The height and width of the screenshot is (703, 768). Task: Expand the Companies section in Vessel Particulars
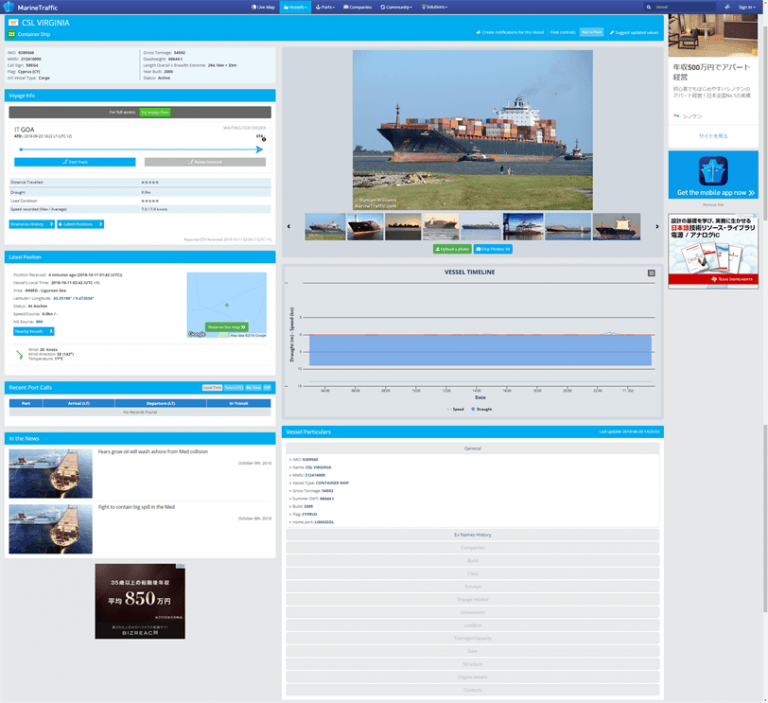click(x=473, y=548)
